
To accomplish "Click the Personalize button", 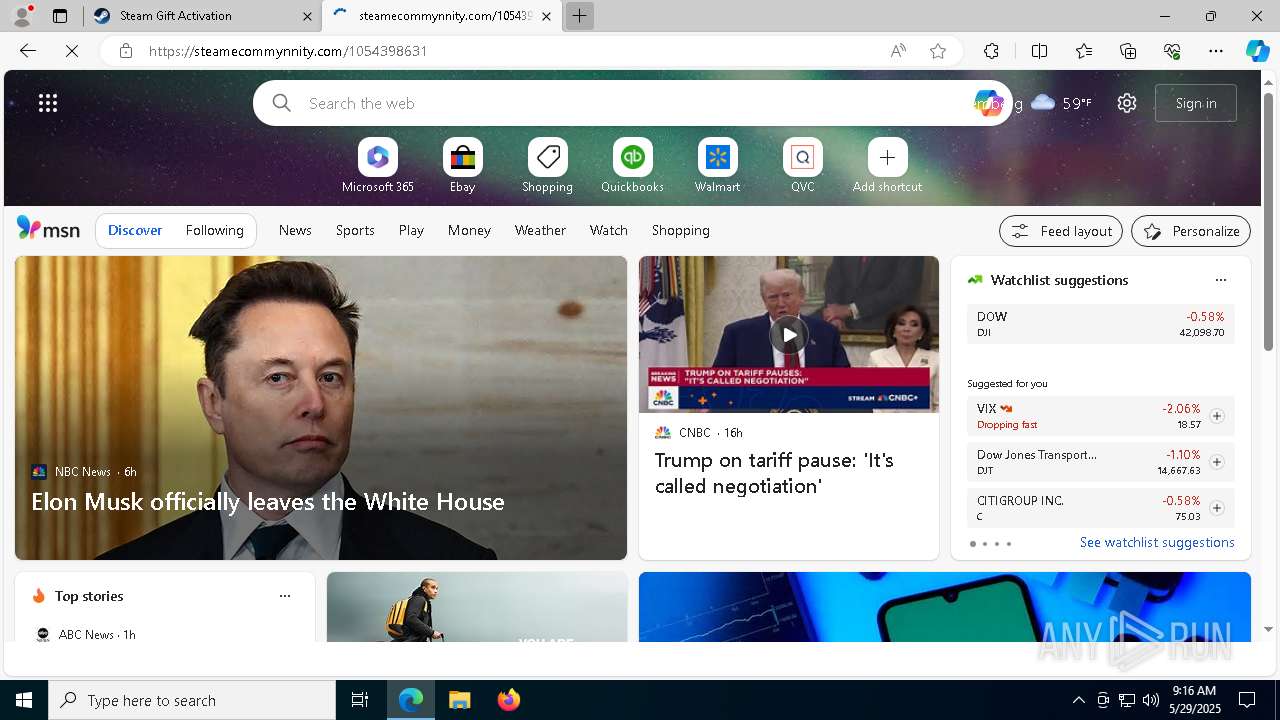I will (1191, 231).
